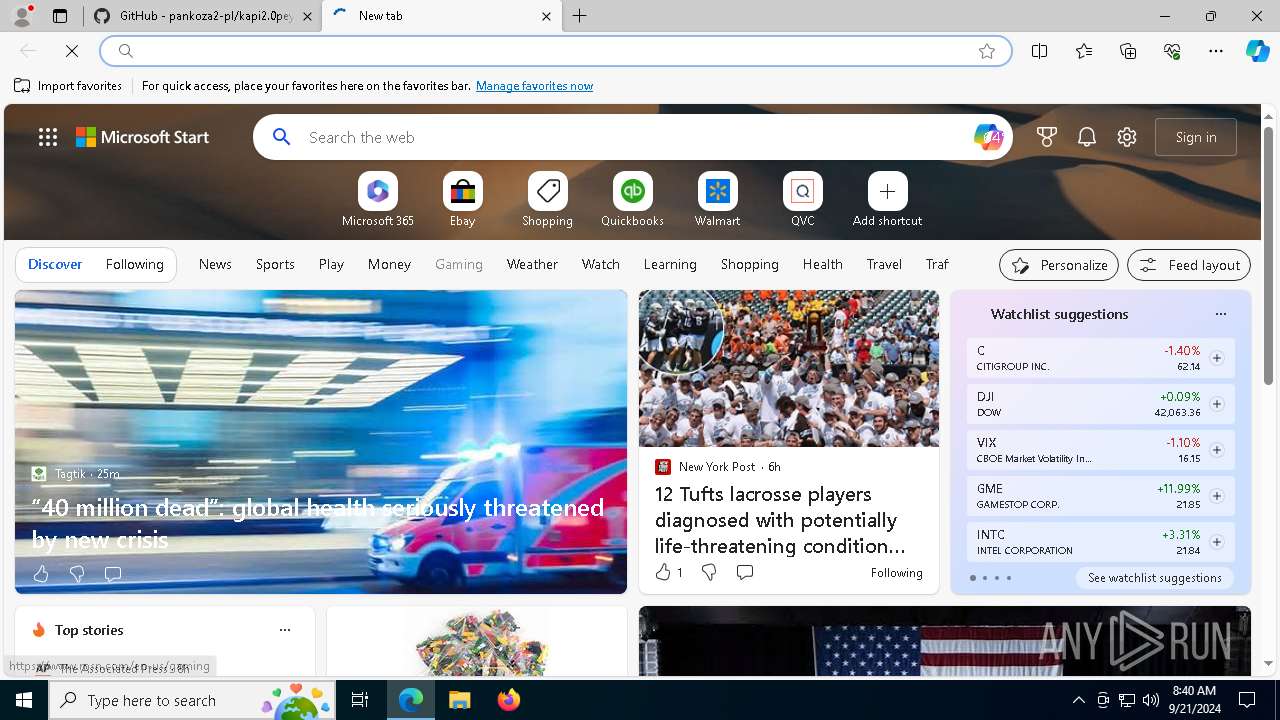Open the Copilot sidebar button
This screenshot has height=720, width=1280.
pos(1257,51)
